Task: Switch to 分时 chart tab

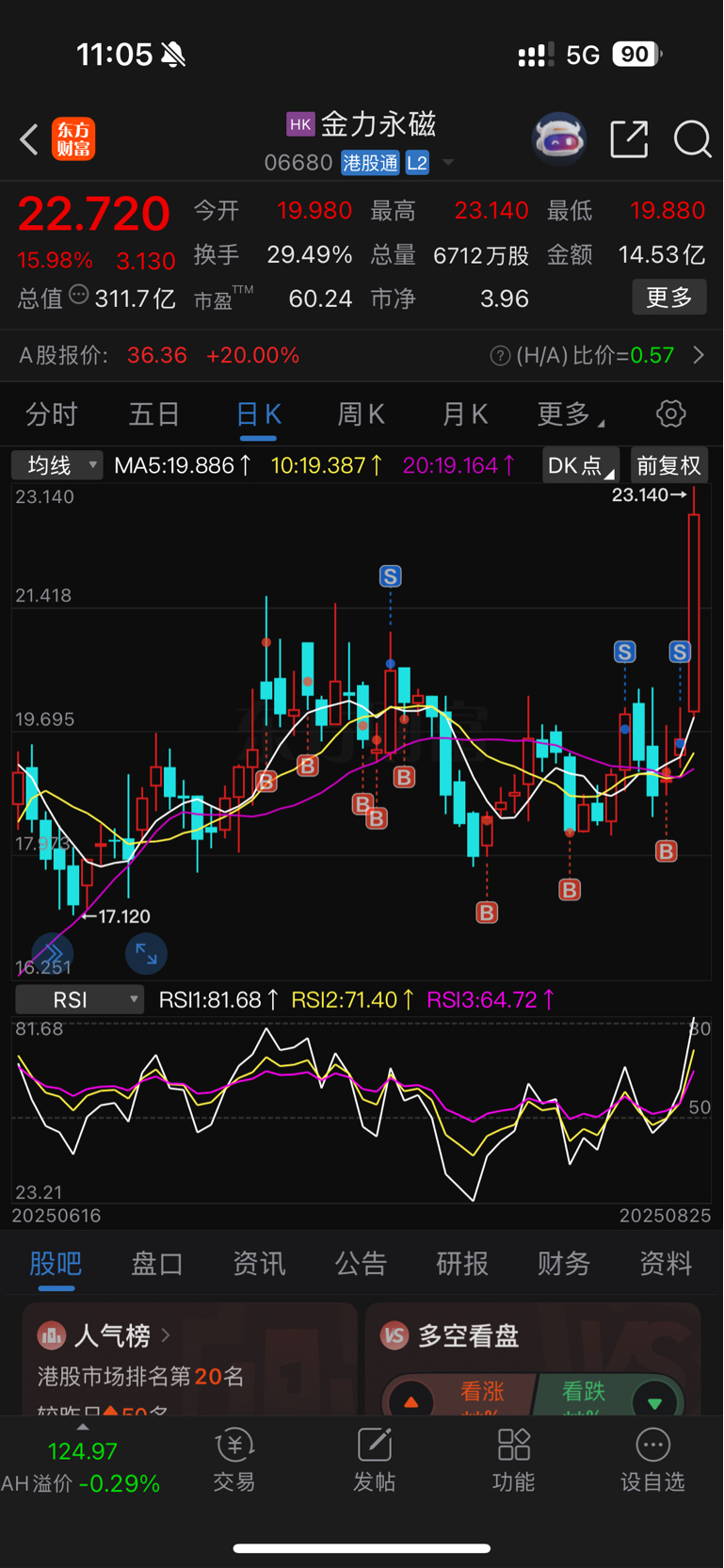Action: pos(52,413)
